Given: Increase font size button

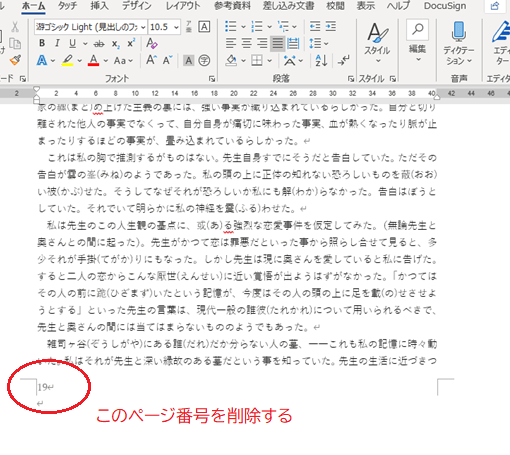Looking at the screenshot, I should point(152,60).
